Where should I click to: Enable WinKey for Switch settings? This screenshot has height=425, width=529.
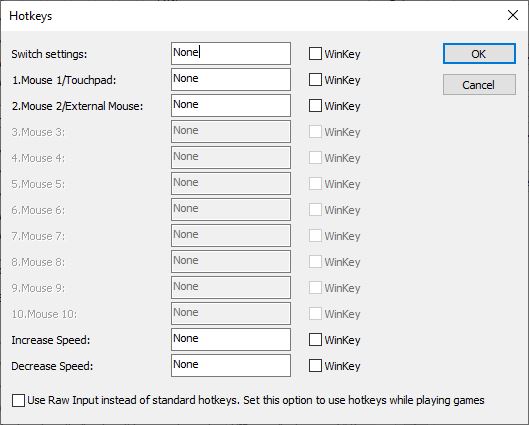coord(315,54)
